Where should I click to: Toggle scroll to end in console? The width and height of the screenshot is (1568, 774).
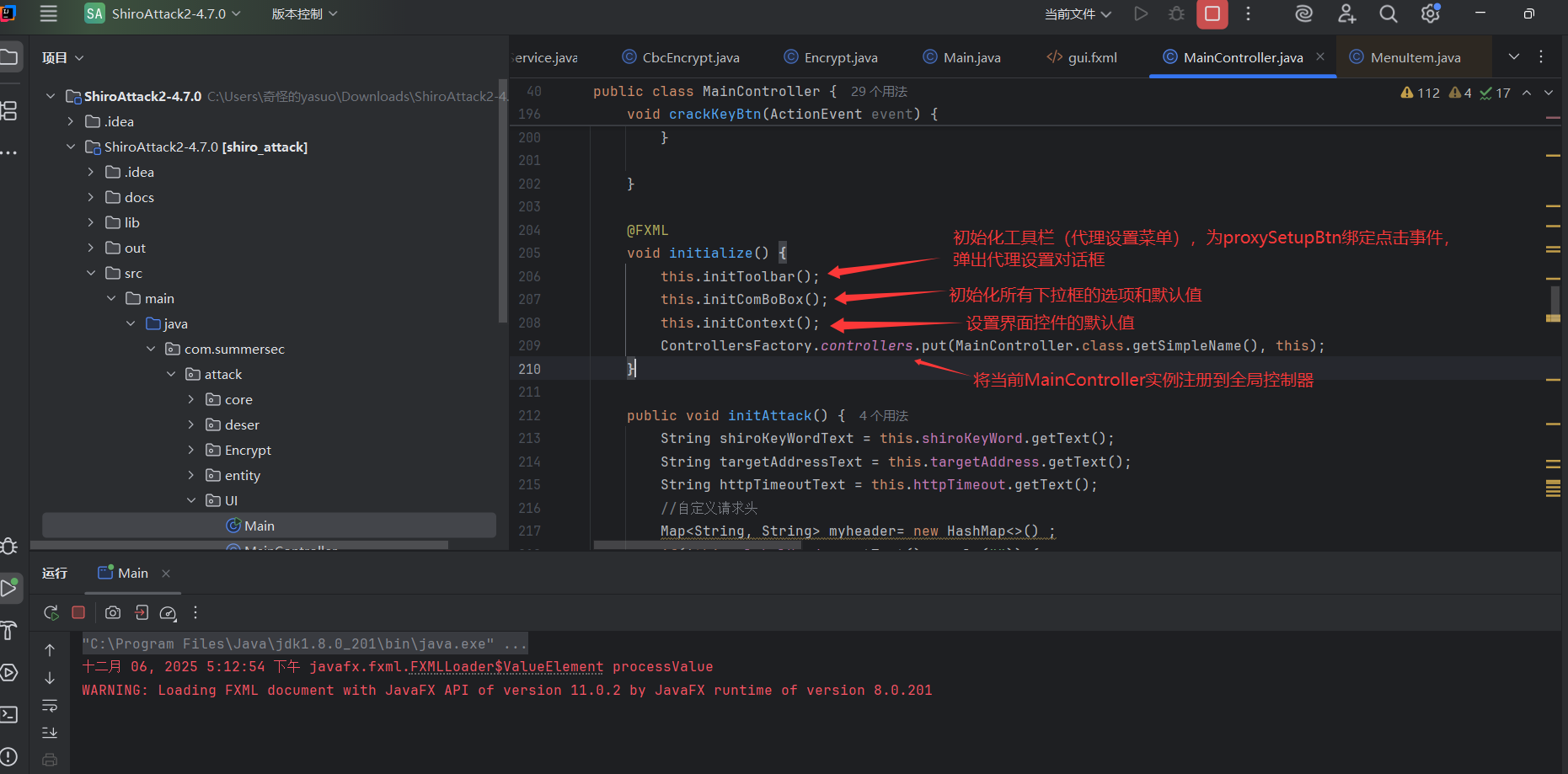(x=50, y=732)
